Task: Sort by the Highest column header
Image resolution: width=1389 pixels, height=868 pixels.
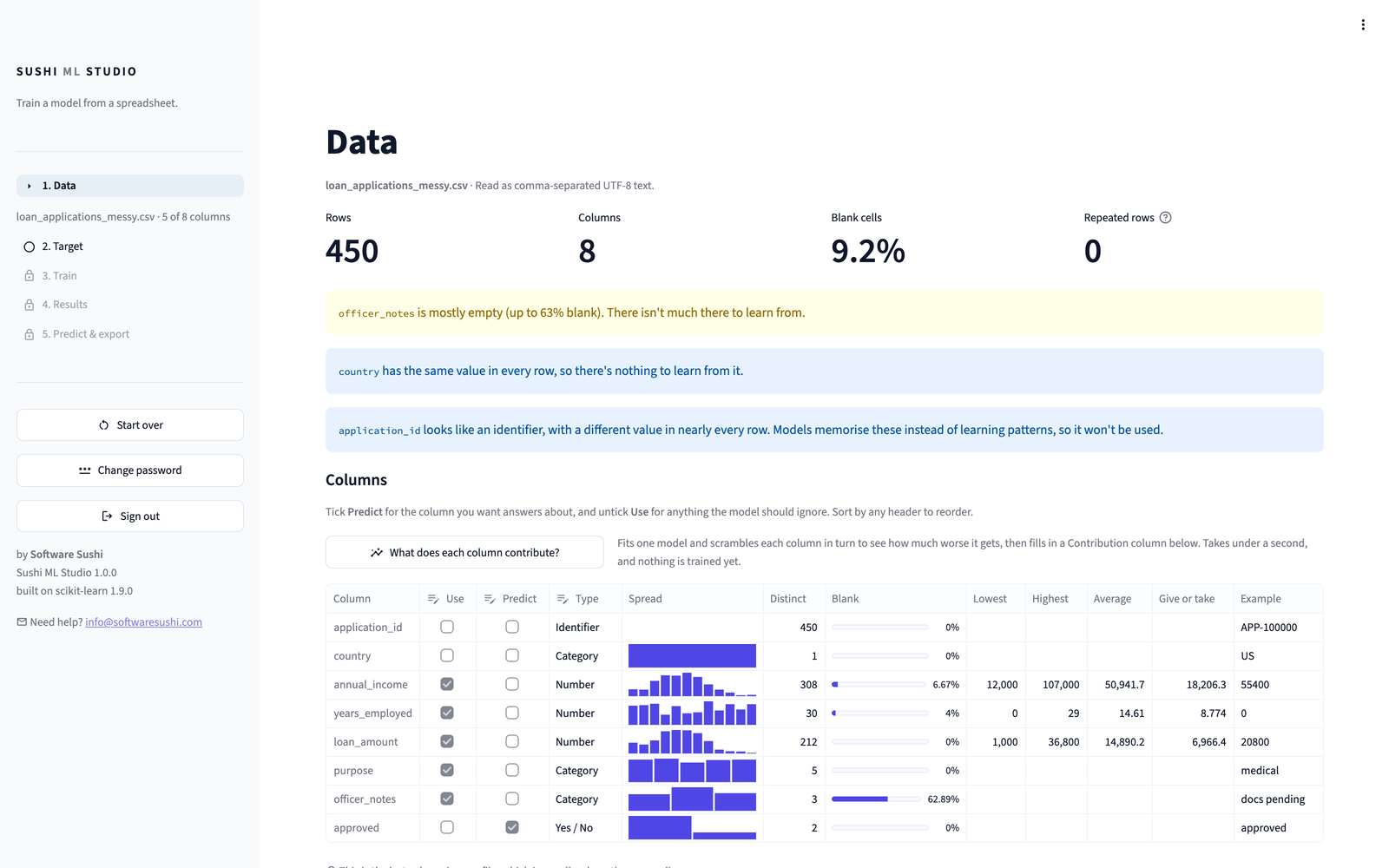Action: pyautogui.click(x=1056, y=599)
